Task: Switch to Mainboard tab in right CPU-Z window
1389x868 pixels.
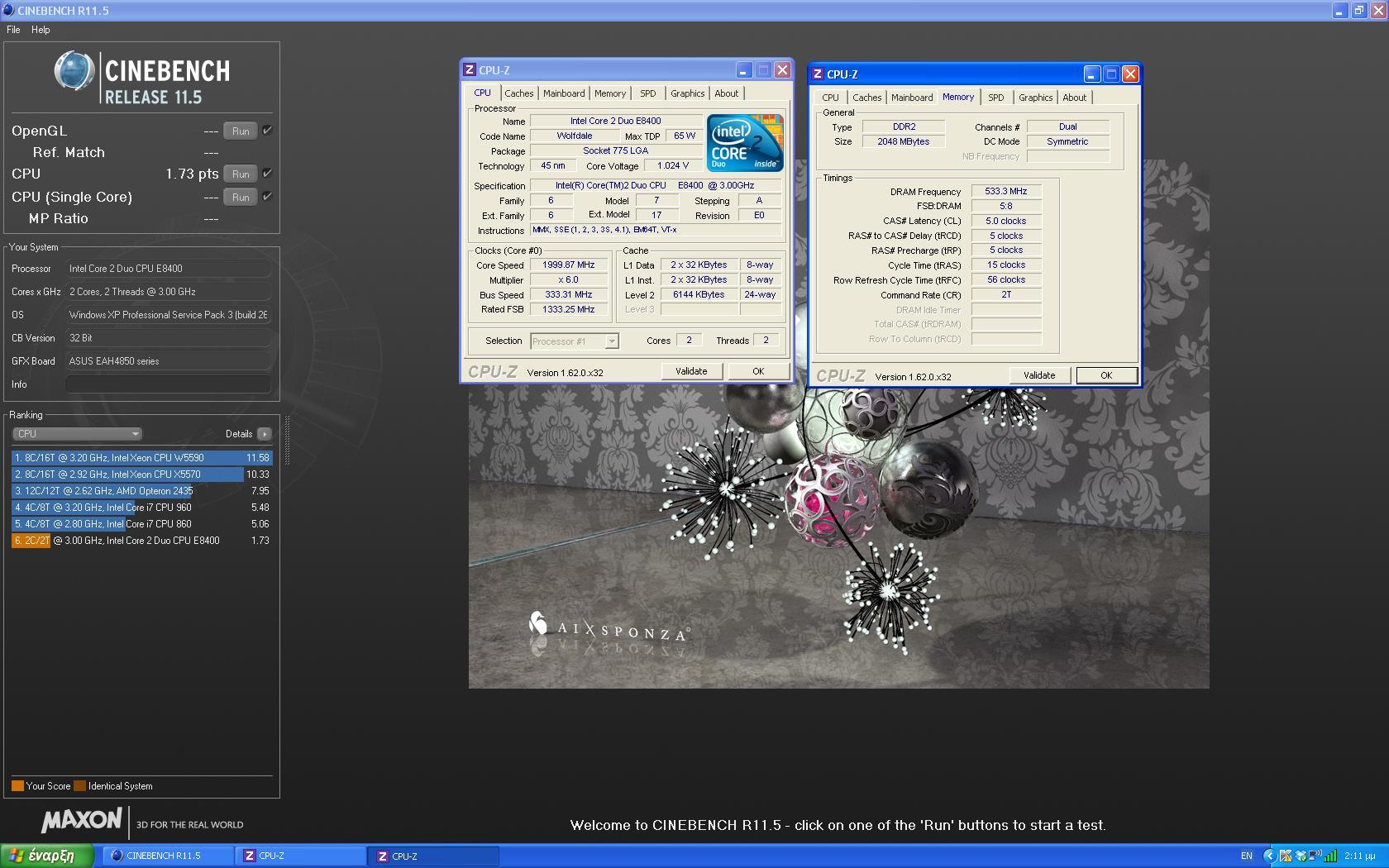Action: click(912, 98)
